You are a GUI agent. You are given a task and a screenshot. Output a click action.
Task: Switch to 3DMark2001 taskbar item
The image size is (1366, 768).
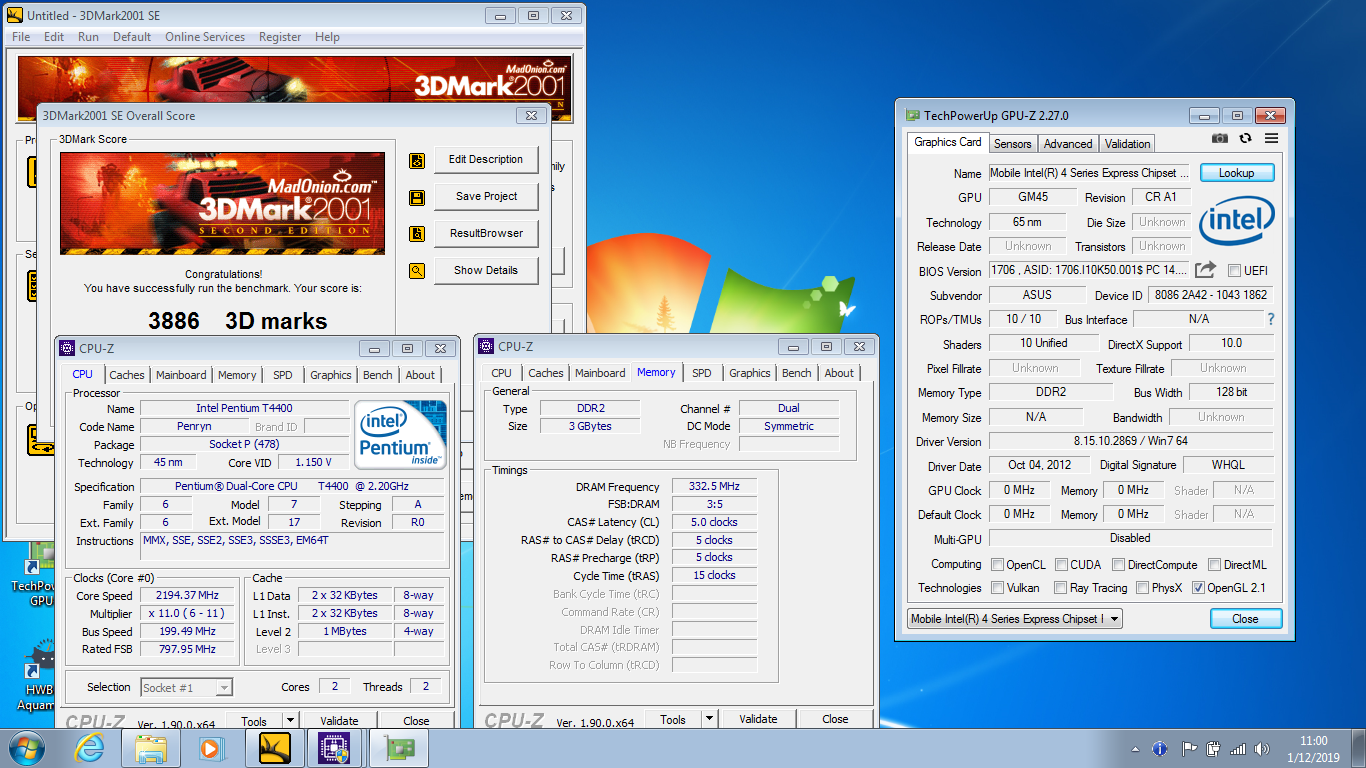tap(275, 748)
